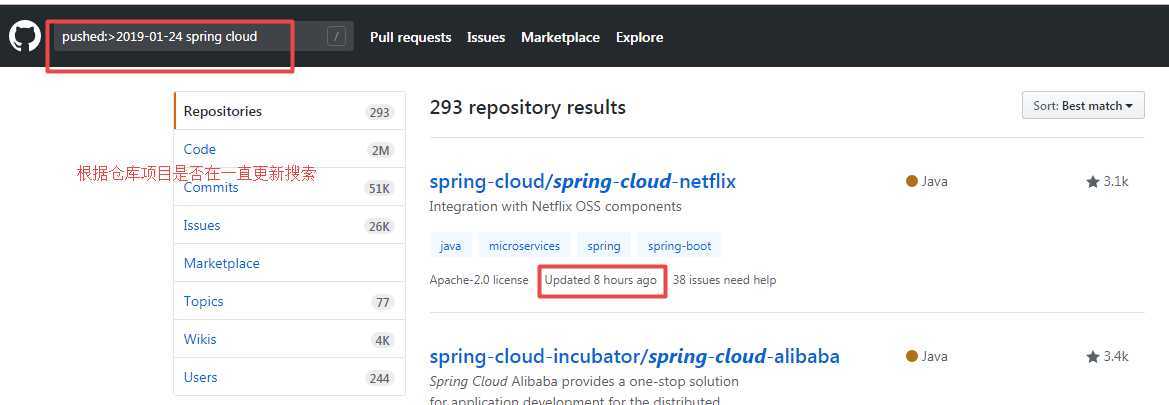Image resolution: width=1169 pixels, height=405 pixels.
Task: Open Issues in the top navigation
Action: (x=486, y=37)
